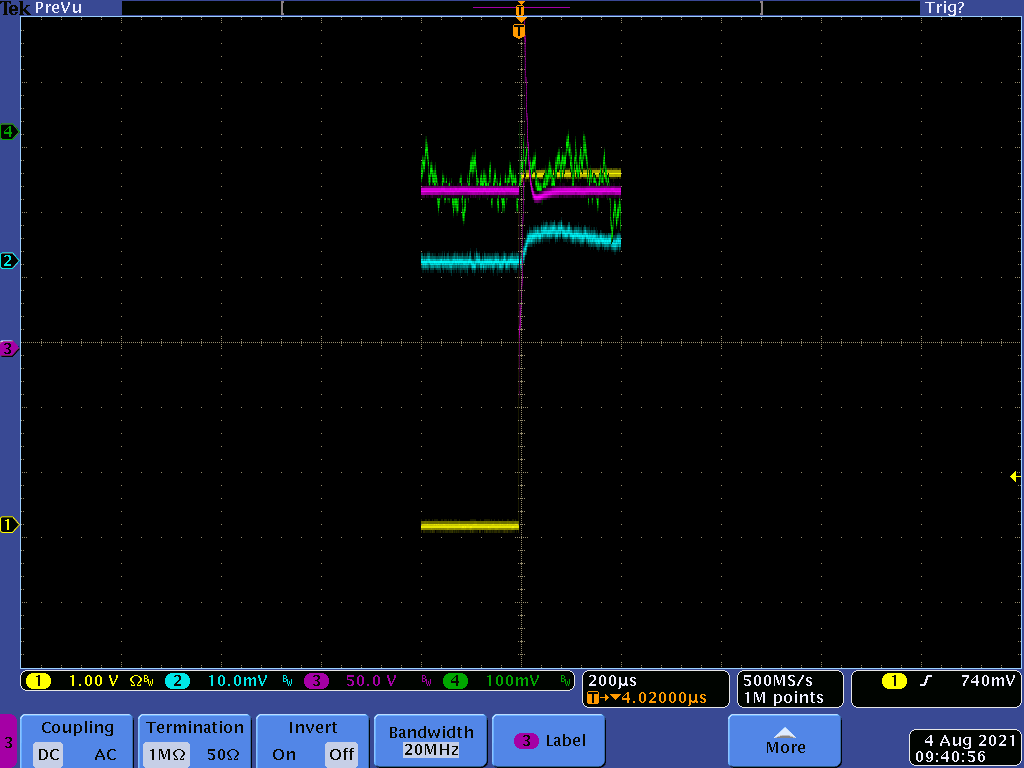This screenshot has width=1024, height=768.
Task: Click the yellow trigger level arrow
Action: [1014, 478]
